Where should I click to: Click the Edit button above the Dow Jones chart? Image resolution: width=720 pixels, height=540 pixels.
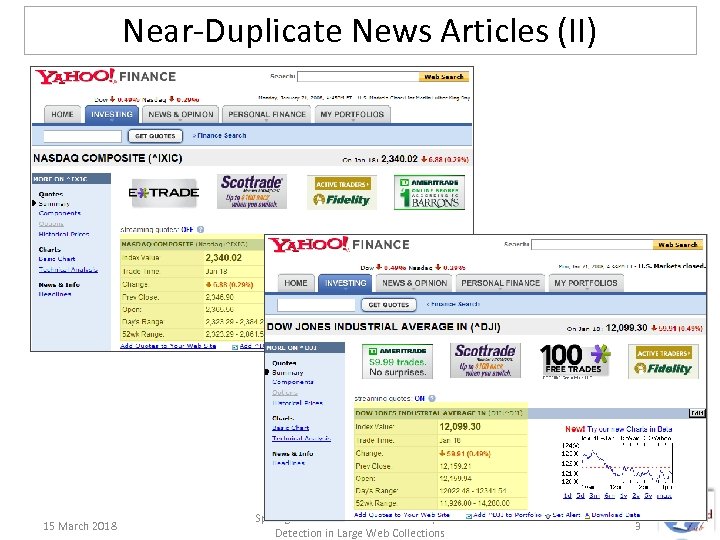697,413
